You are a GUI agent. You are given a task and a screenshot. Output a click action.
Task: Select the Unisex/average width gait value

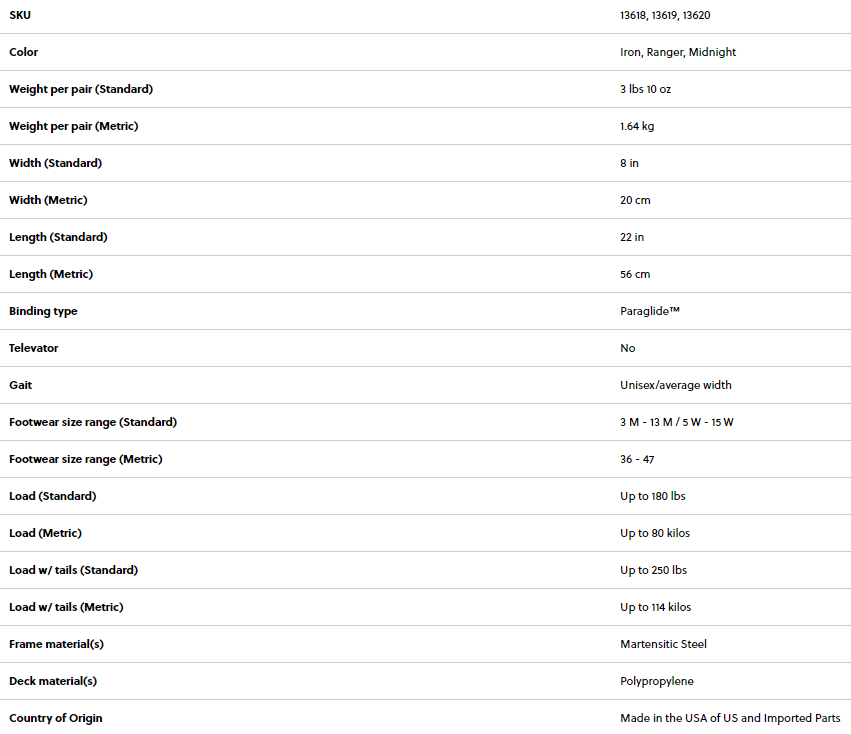675,385
